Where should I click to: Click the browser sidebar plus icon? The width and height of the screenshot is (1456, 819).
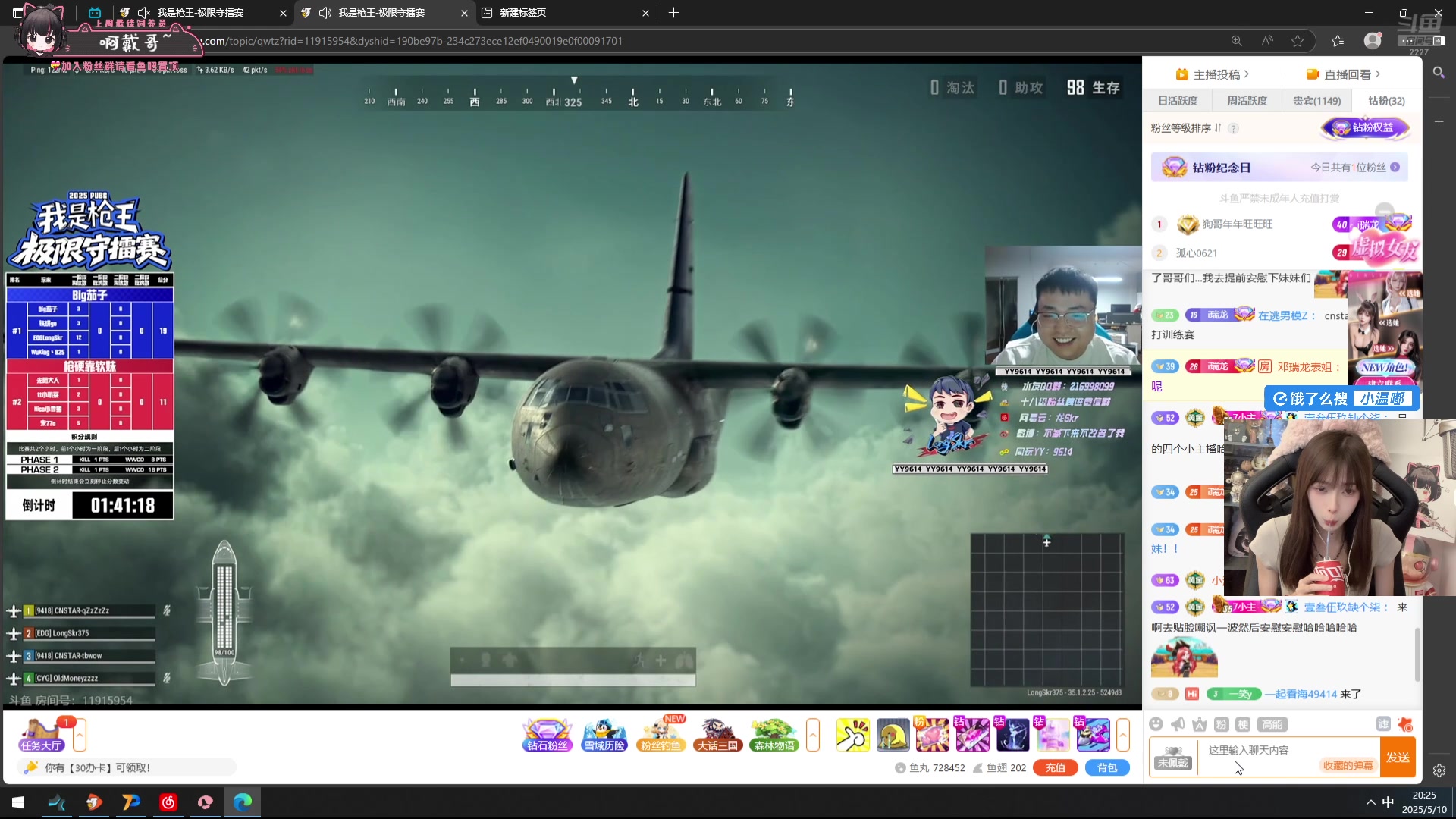(1439, 121)
